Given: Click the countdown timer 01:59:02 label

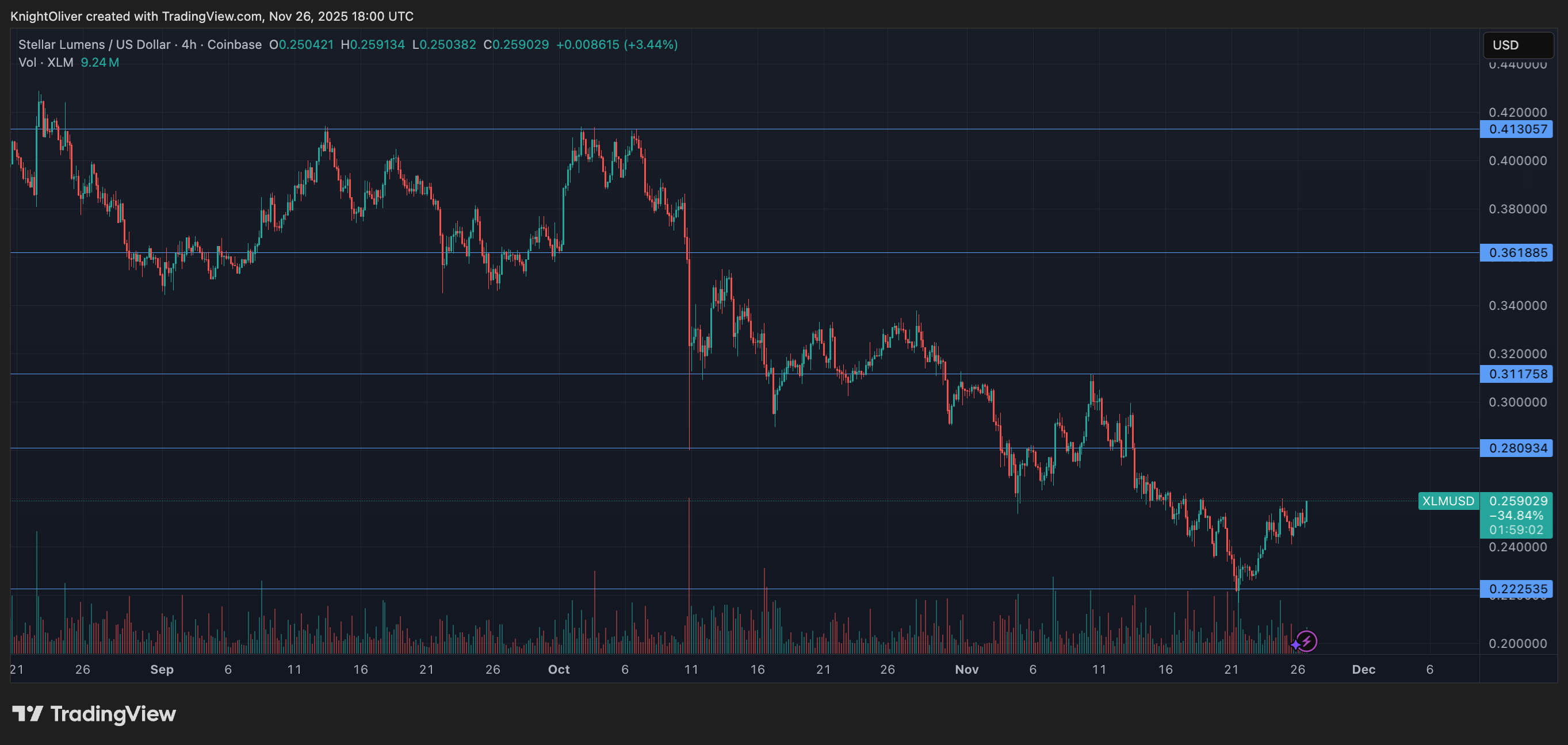Looking at the screenshot, I should (x=1516, y=531).
